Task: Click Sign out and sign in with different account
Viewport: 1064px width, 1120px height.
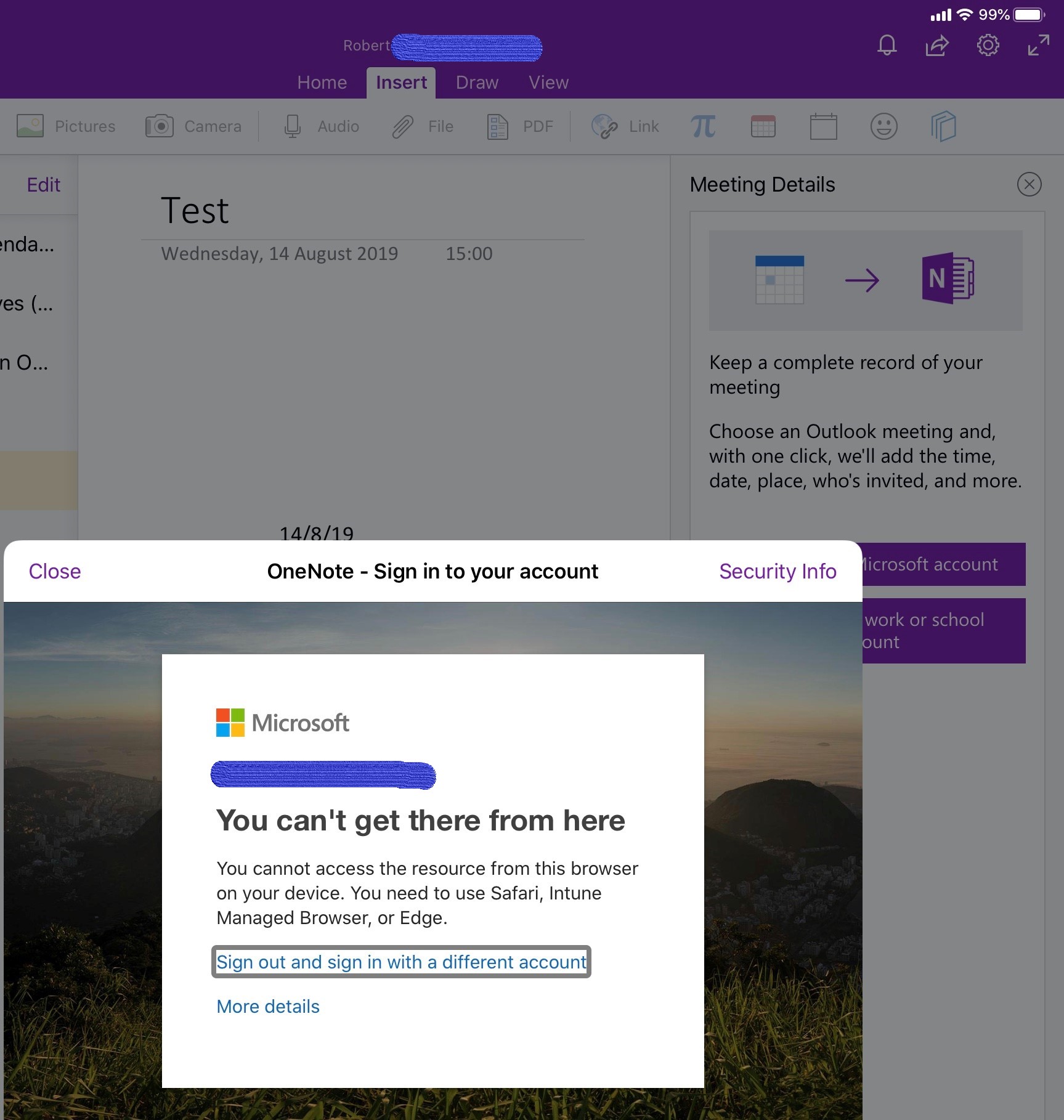Action: (401, 962)
